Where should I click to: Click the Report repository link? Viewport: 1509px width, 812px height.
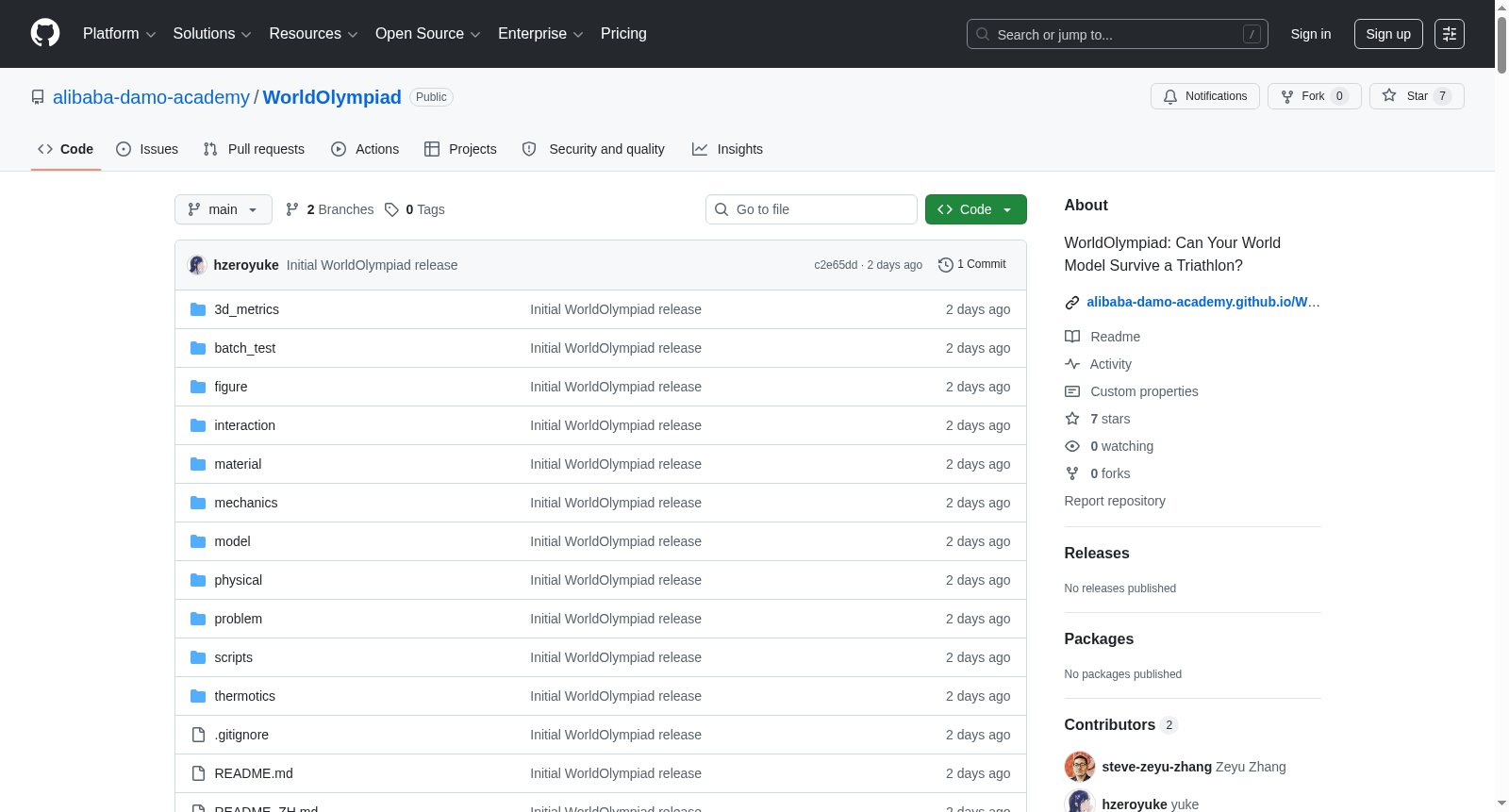1115,501
